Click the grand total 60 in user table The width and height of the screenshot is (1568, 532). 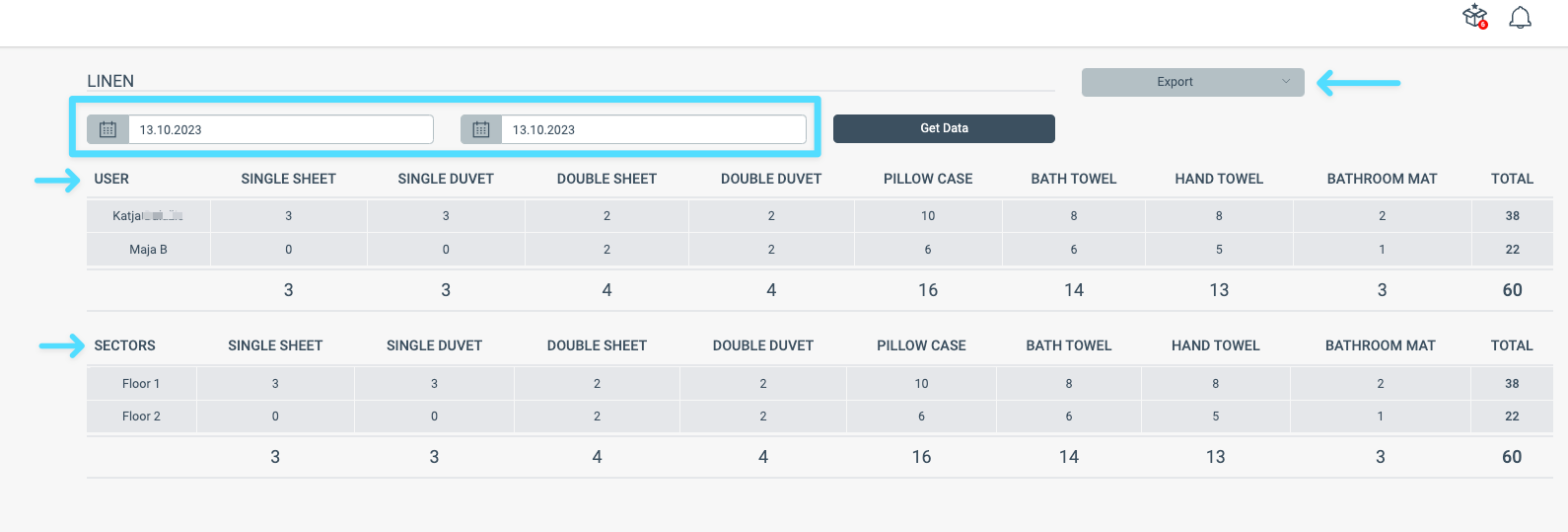point(1513,290)
